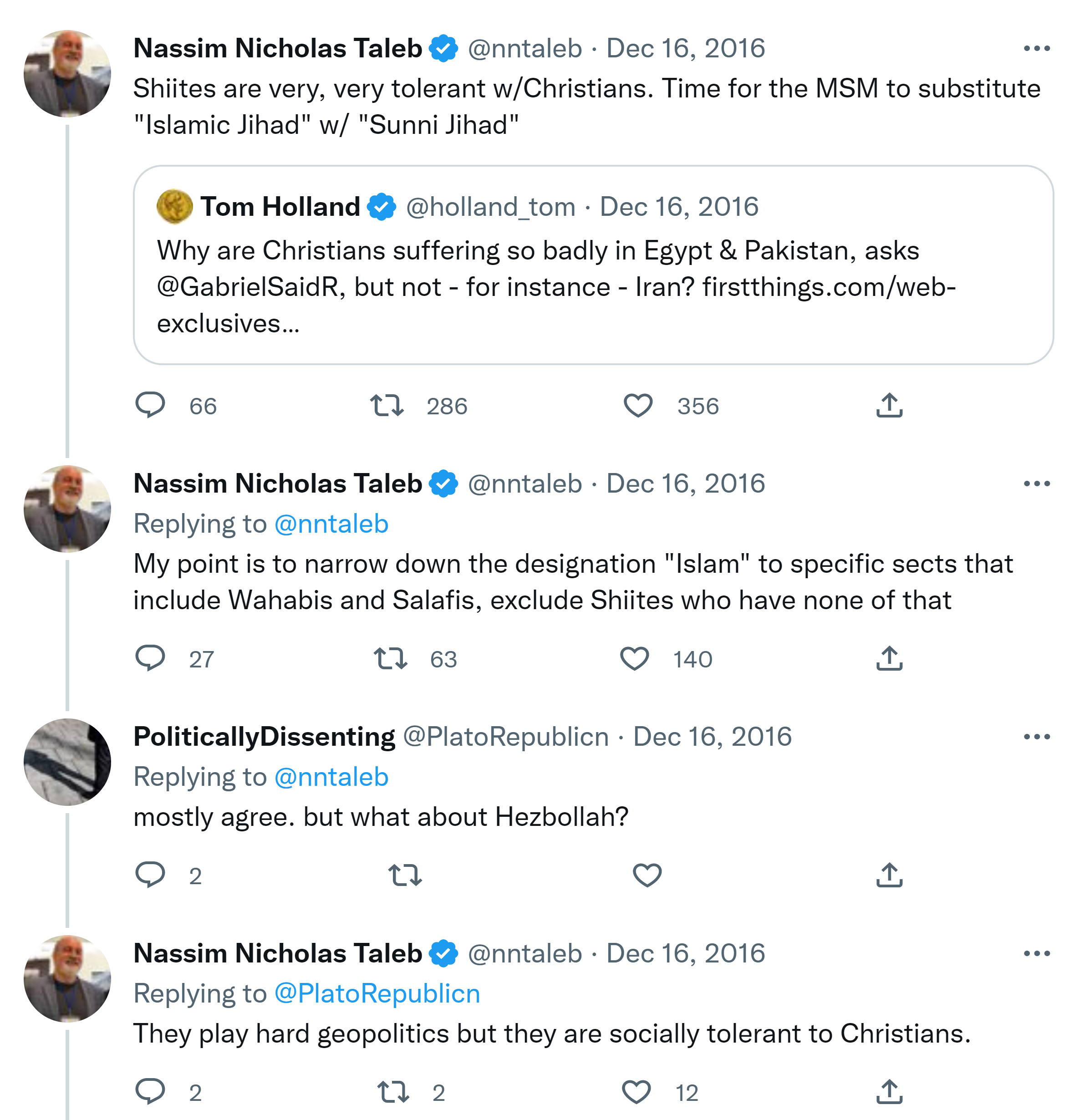Viewport: 1079px width, 1120px height.
Task: Open the @holland_tom handle in the quote
Action: click(x=490, y=207)
